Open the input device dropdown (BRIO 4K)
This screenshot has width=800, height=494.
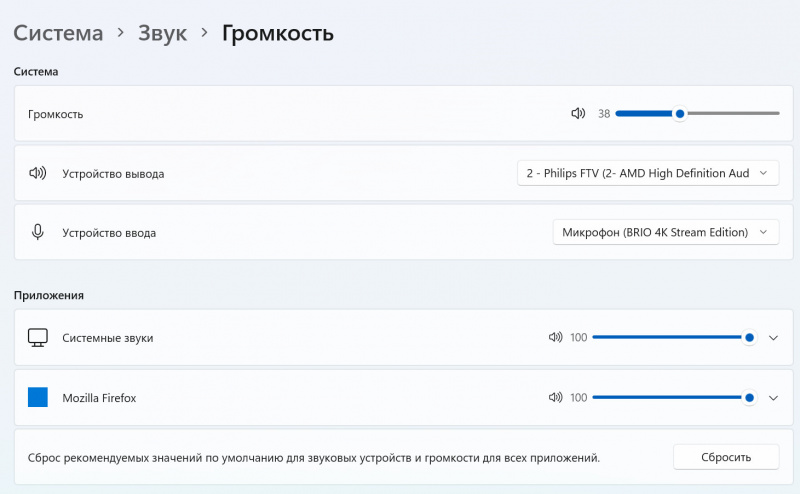coord(665,232)
